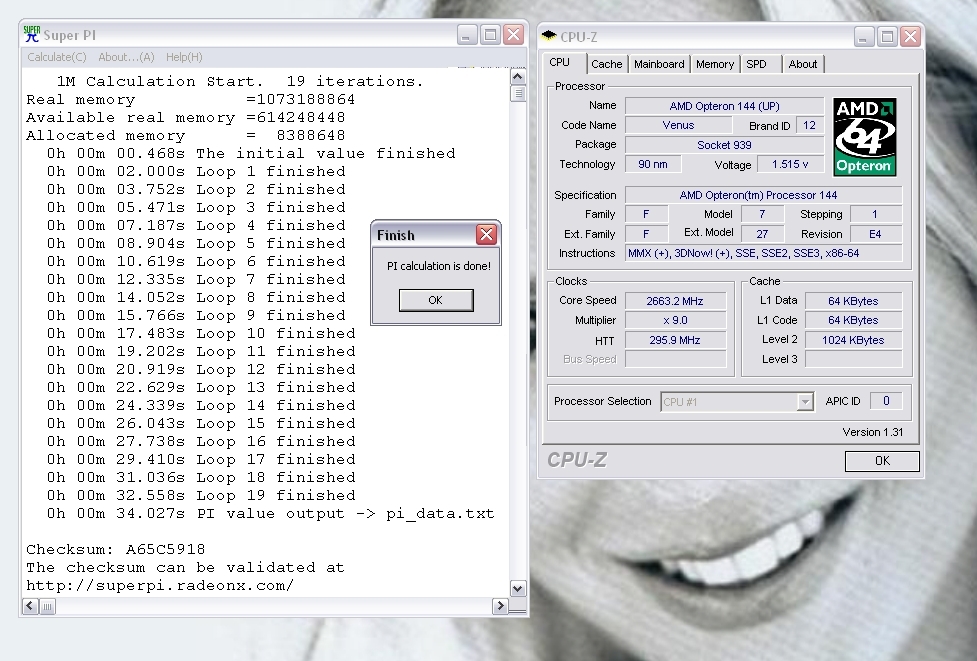This screenshot has width=977, height=661.
Task: Close the Finish dialog with the X
Action: (486, 235)
